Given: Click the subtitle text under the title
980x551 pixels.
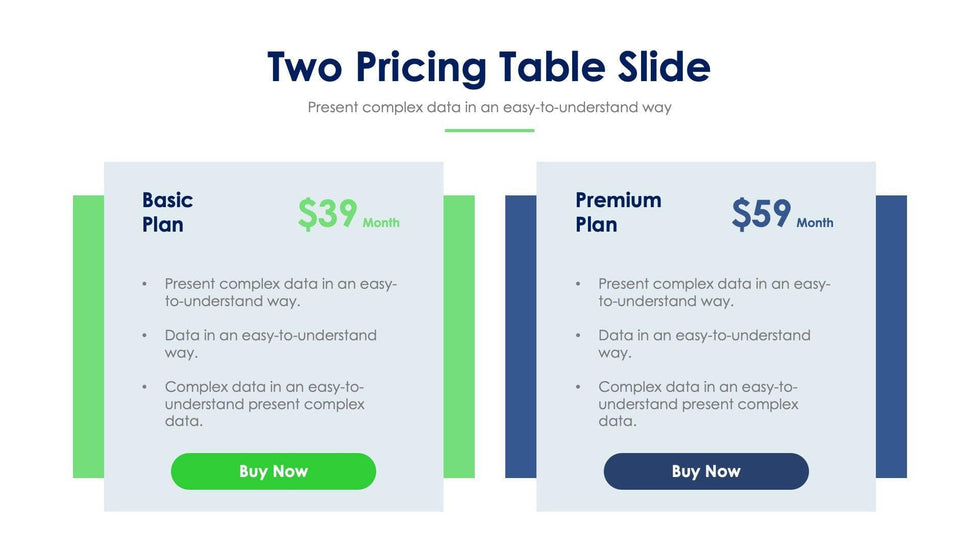Looking at the screenshot, I should pyautogui.click(x=489, y=107).
